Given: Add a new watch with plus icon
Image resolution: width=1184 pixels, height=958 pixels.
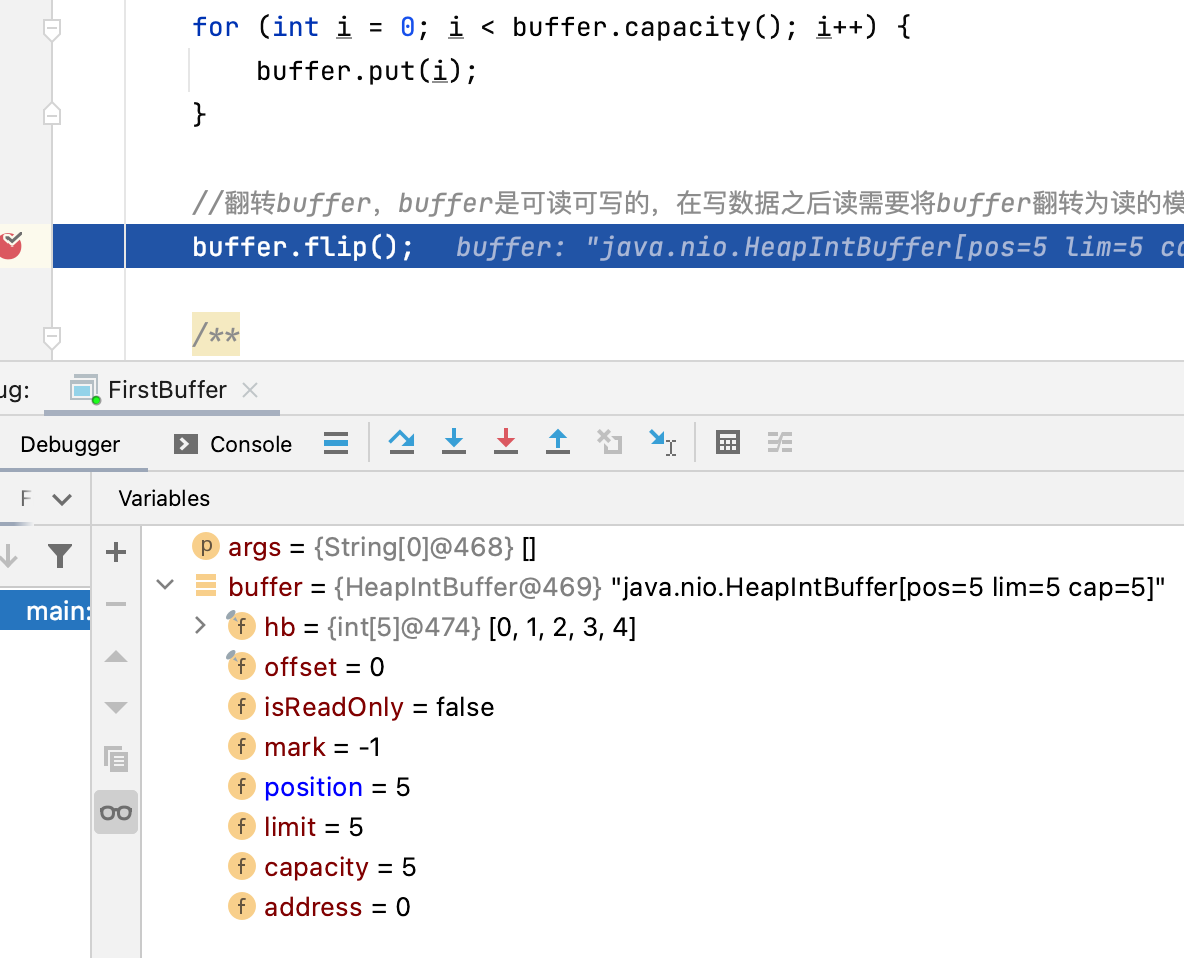Looking at the screenshot, I should click(x=116, y=552).
